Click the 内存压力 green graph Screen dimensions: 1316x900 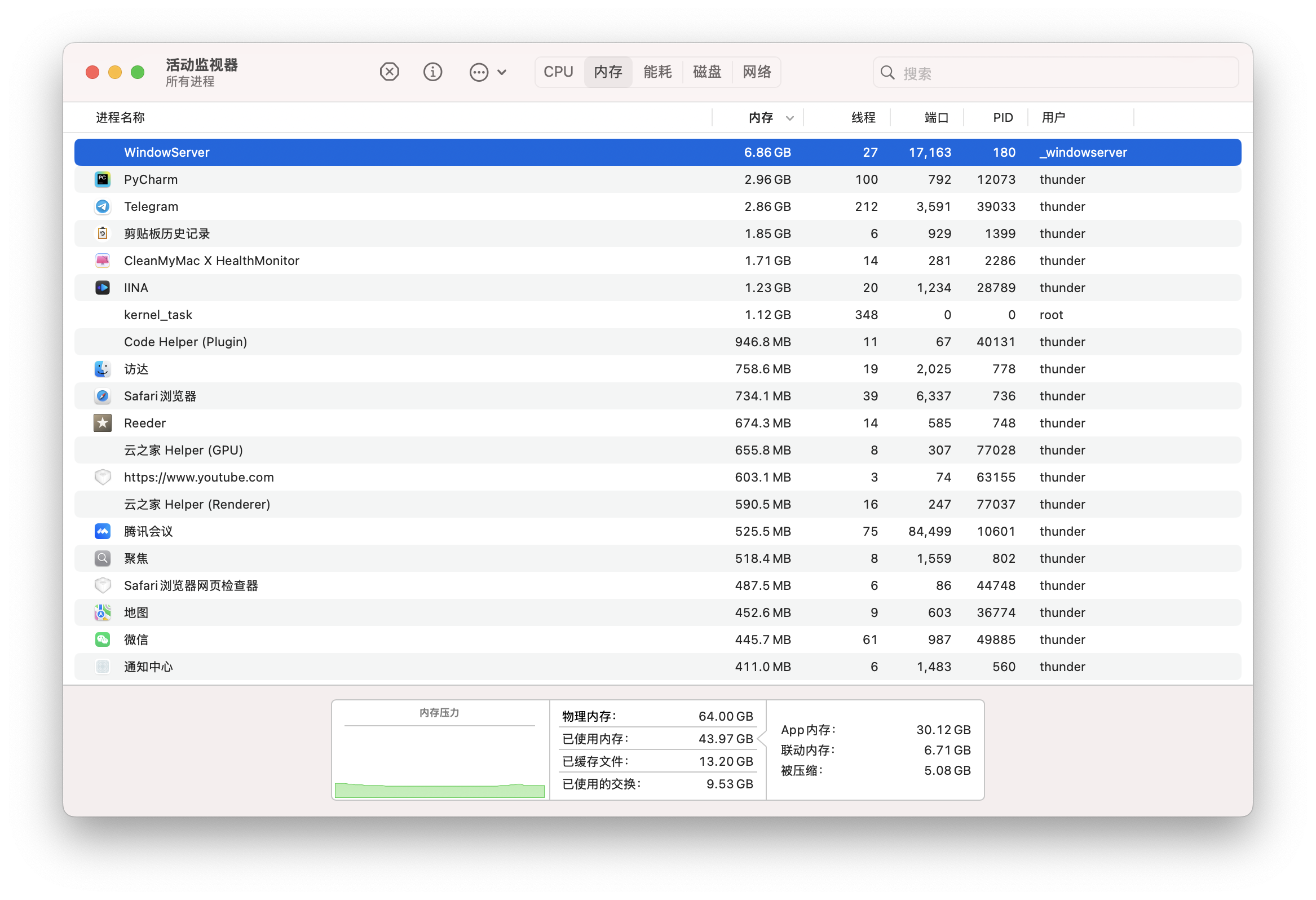pyautogui.click(x=439, y=790)
